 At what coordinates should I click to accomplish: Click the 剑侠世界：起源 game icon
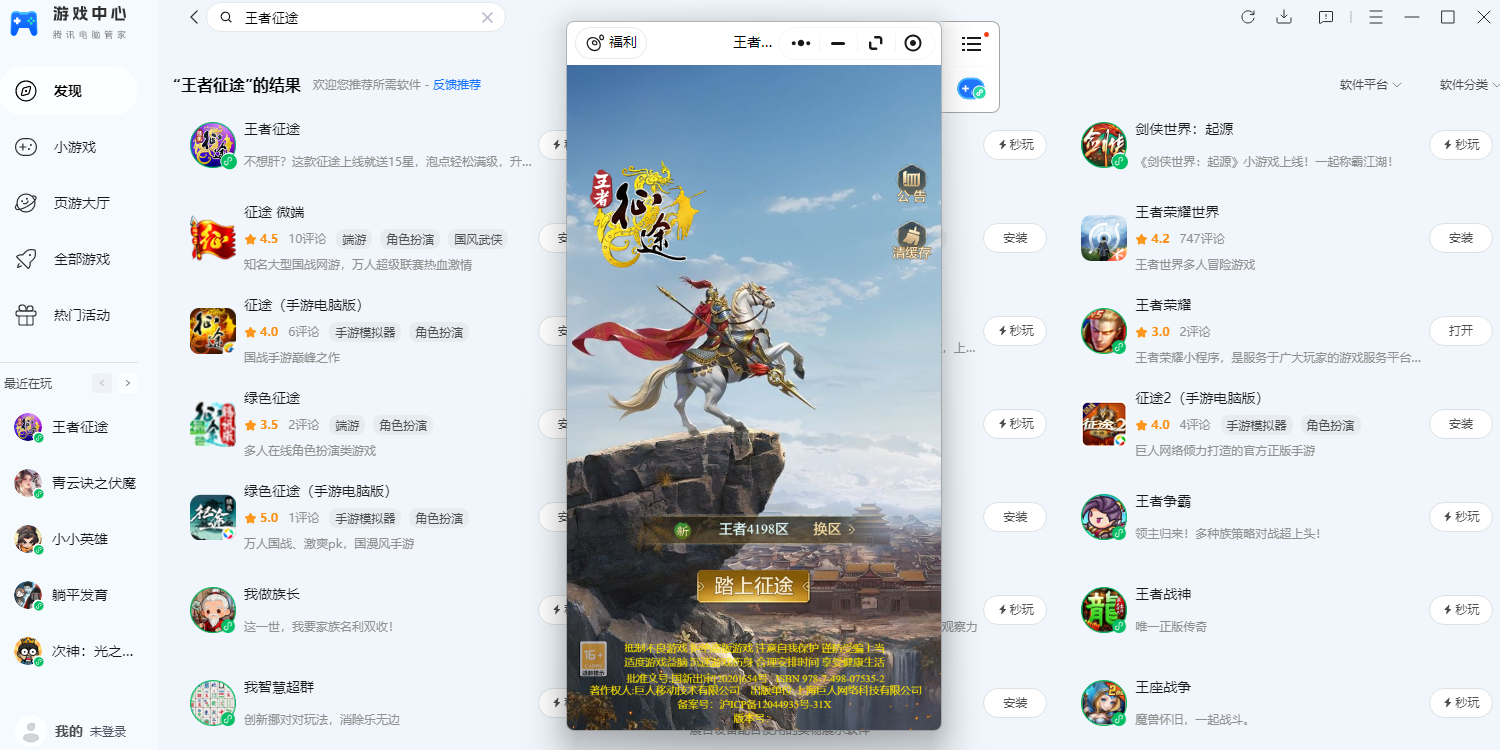[x=1104, y=146]
